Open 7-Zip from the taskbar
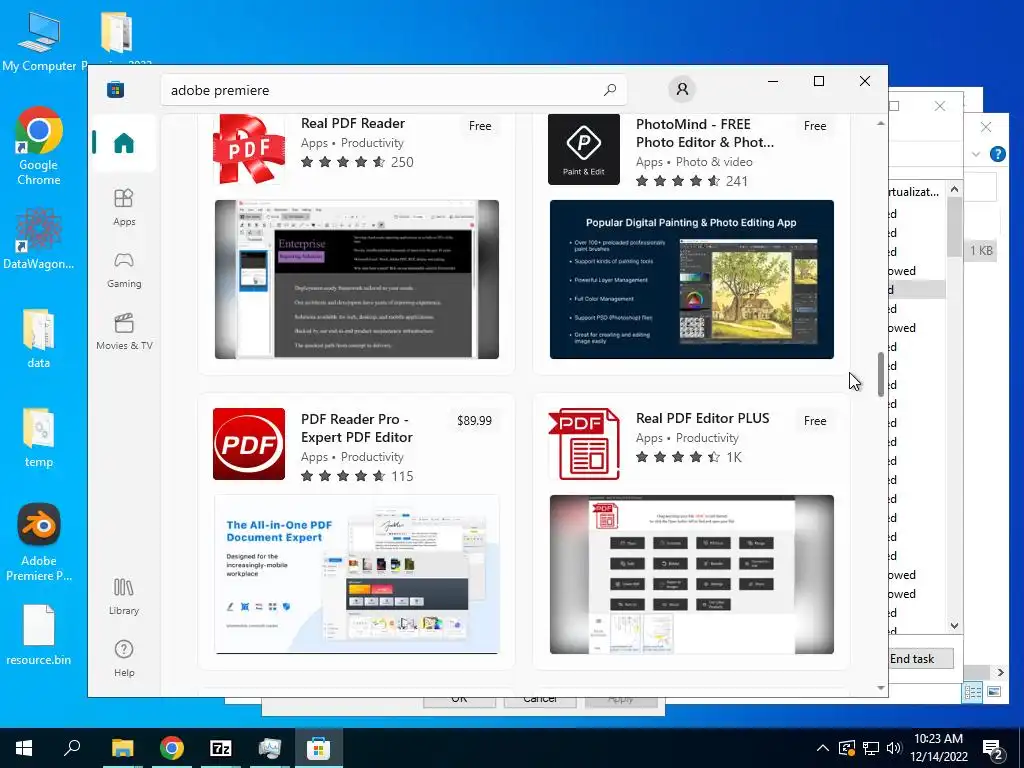The image size is (1024, 768). (221, 748)
